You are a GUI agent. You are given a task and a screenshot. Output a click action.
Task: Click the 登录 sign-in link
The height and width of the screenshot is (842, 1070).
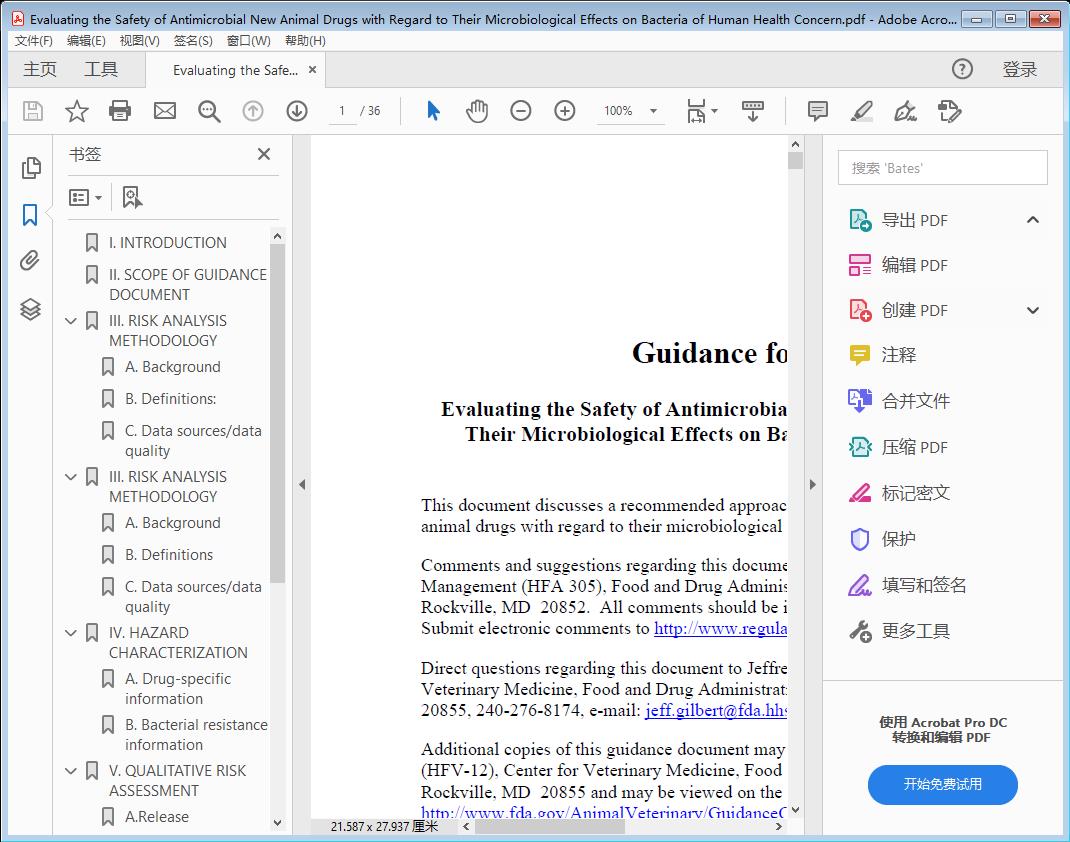click(x=1020, y=70)
